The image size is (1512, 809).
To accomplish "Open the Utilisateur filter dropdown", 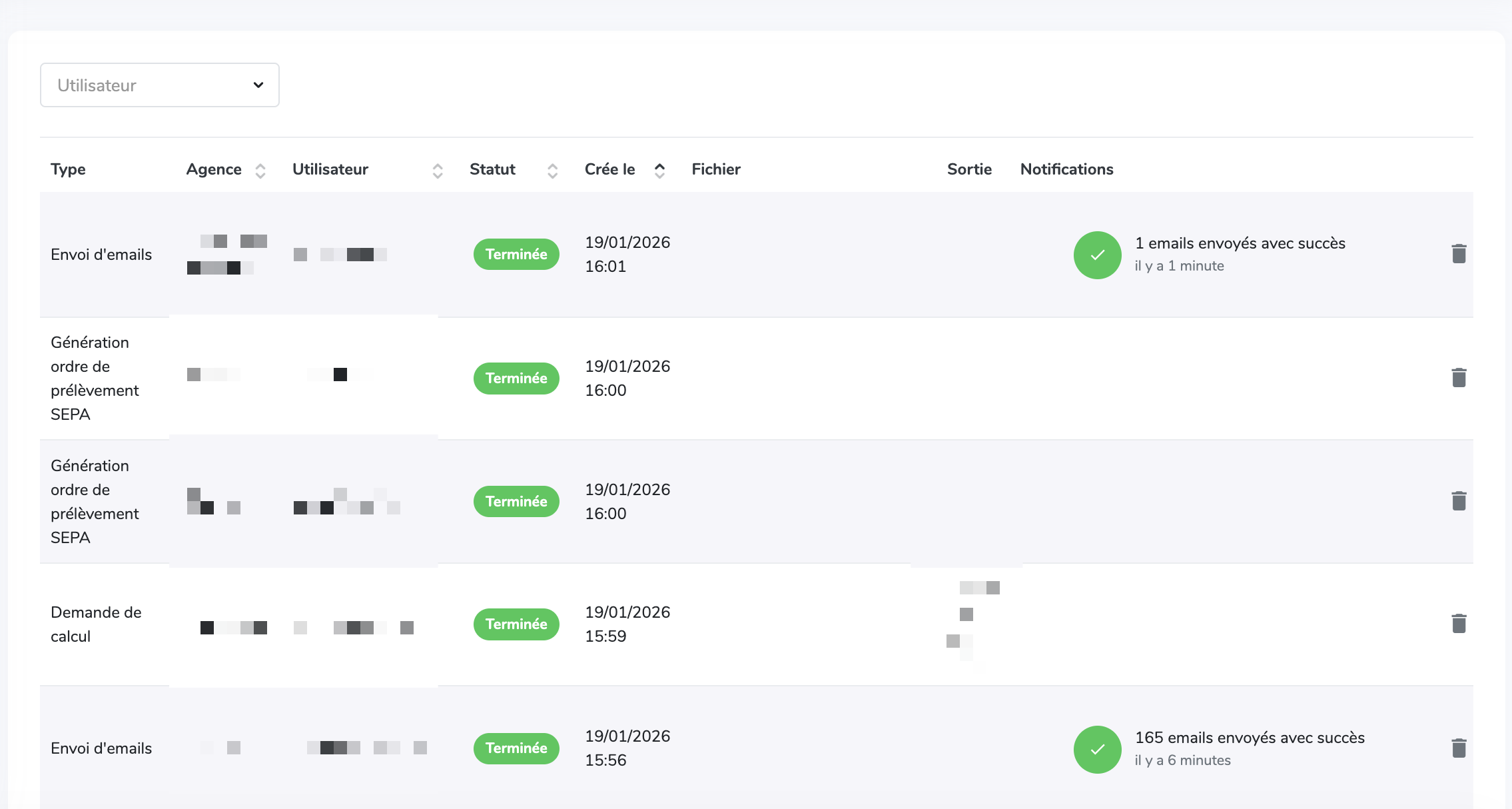I will pos(159,85).
